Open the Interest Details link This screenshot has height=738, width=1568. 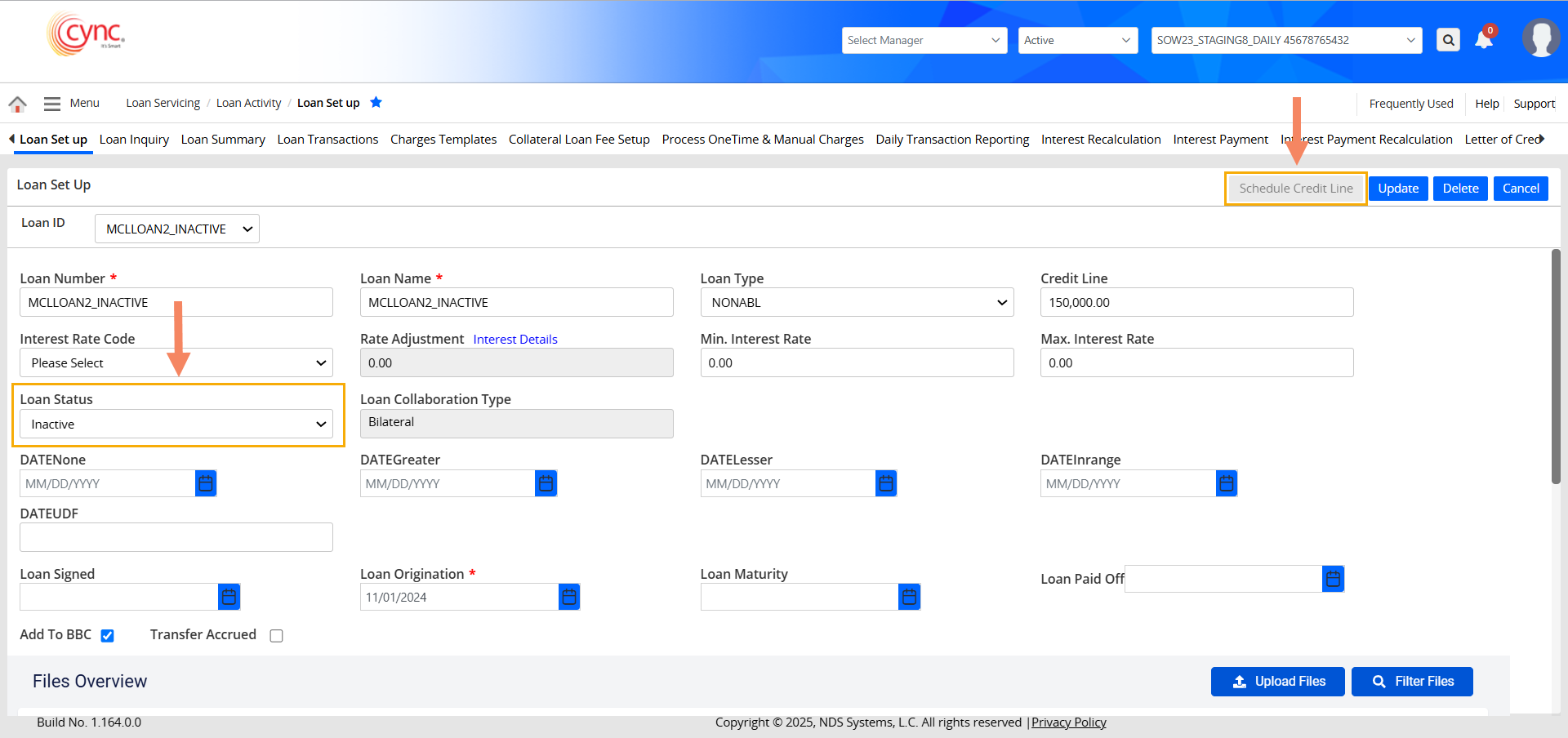pos(514,340)
